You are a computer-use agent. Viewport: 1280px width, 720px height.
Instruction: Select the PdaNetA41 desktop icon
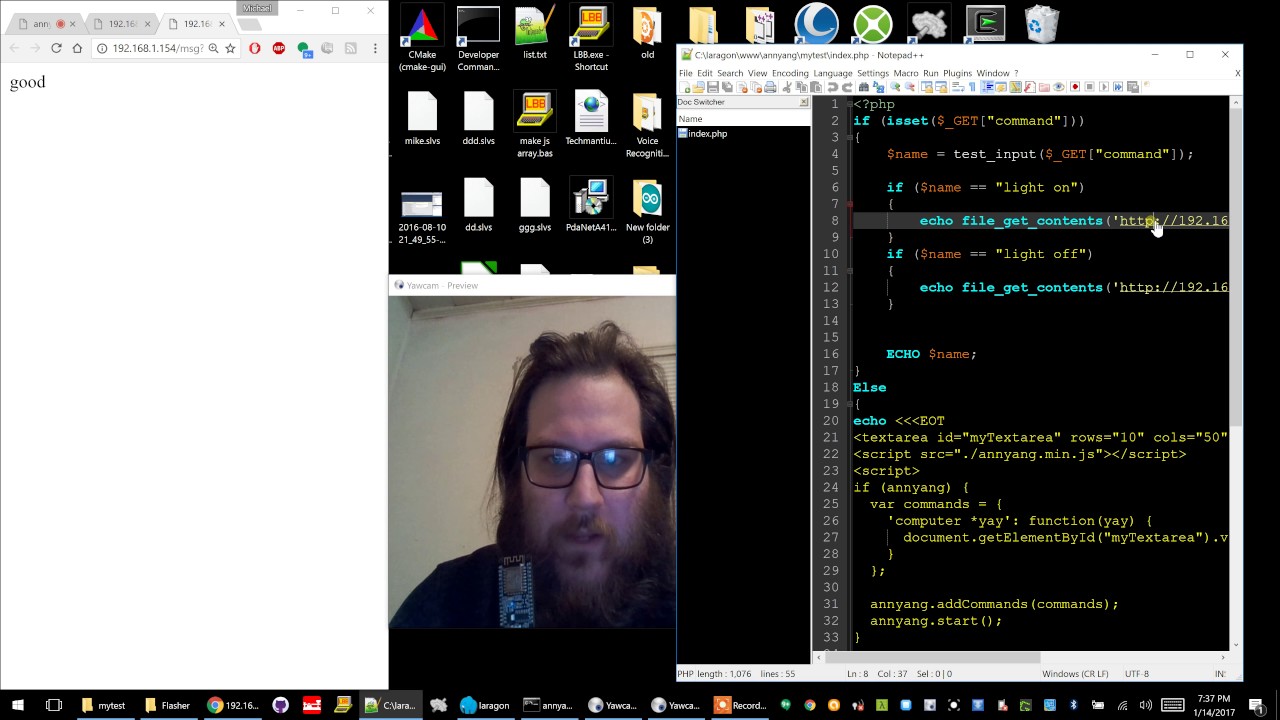click(591, 206)
